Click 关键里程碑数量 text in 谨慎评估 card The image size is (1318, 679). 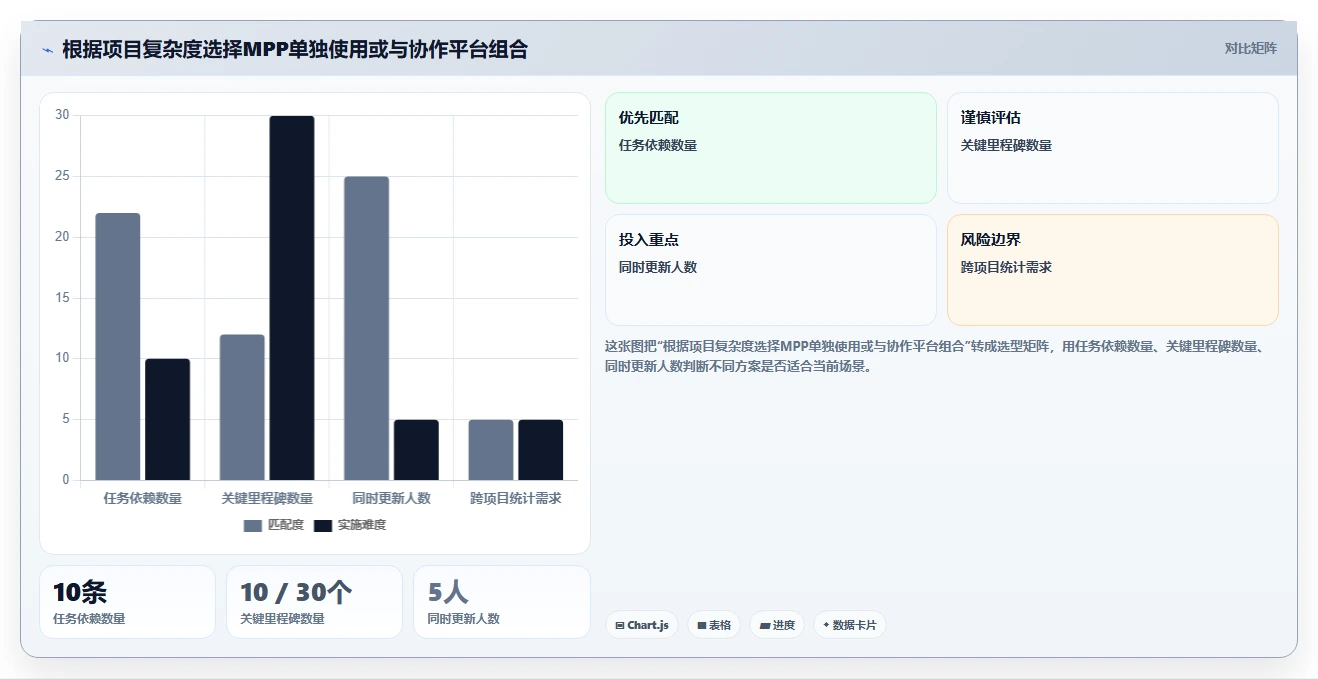[x=1006, y=145]
